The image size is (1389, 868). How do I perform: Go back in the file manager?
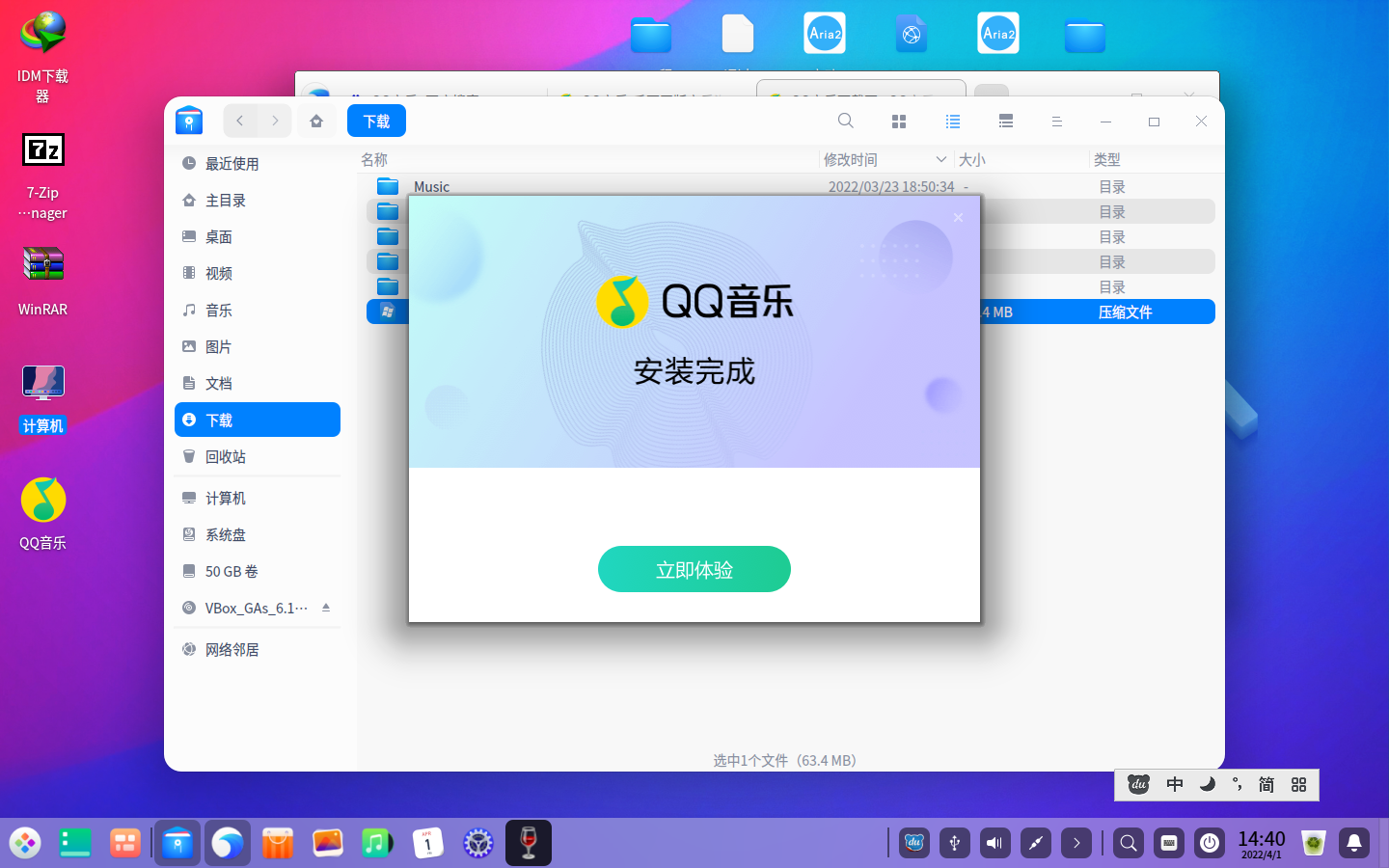pyautogui.click(x=240, y=121)
